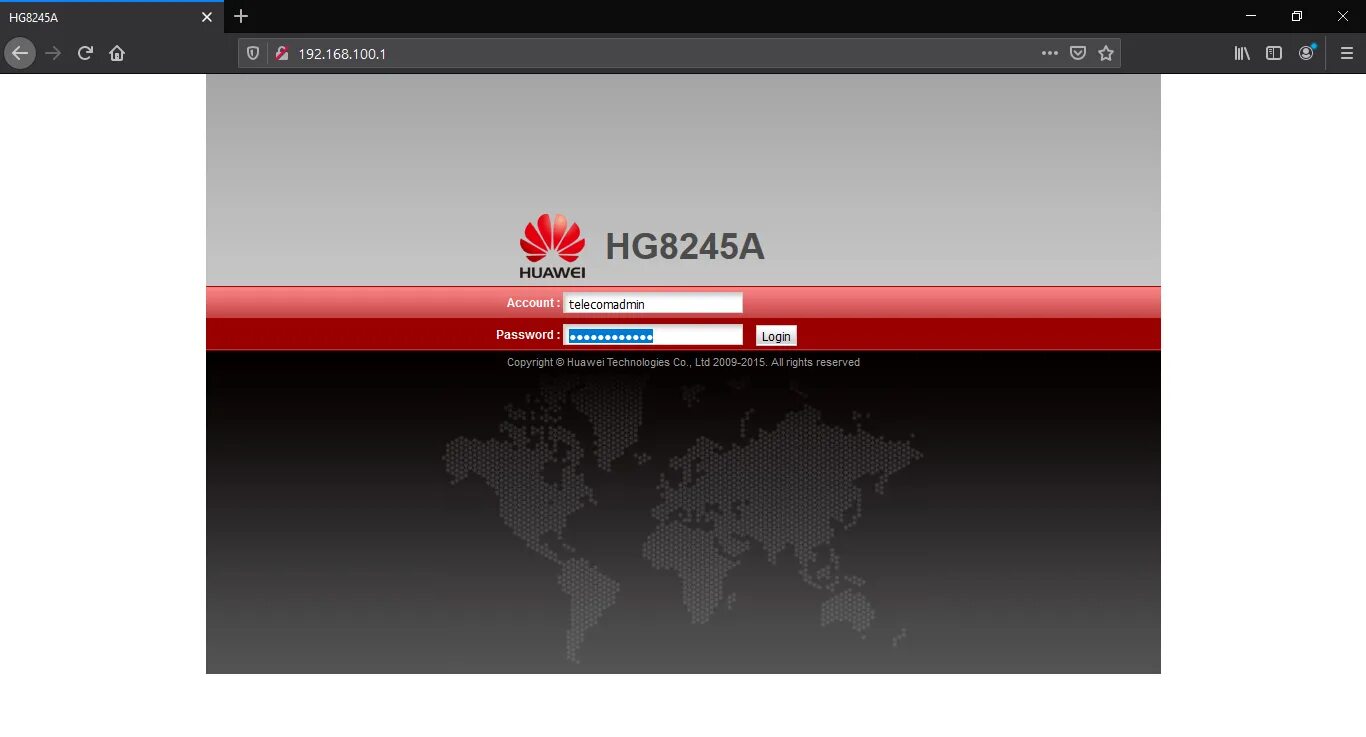This screenshot has width=1366, height=737.
Task: Click the Firefox tracking protection shield icon
Action: coord(252,52)
